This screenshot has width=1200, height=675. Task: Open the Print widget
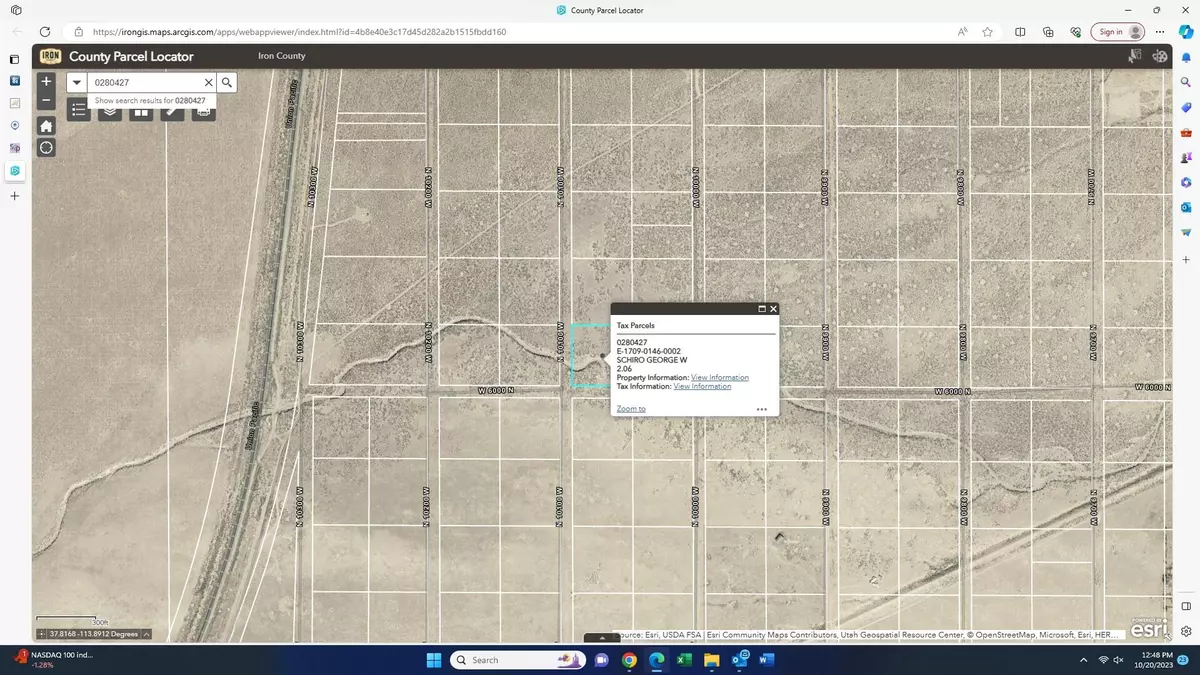[x=203, y=111]
